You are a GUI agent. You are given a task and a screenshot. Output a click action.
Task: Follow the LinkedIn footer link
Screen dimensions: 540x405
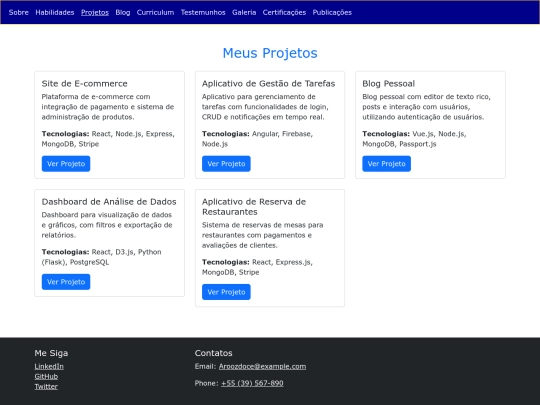[x=49, y=366]
